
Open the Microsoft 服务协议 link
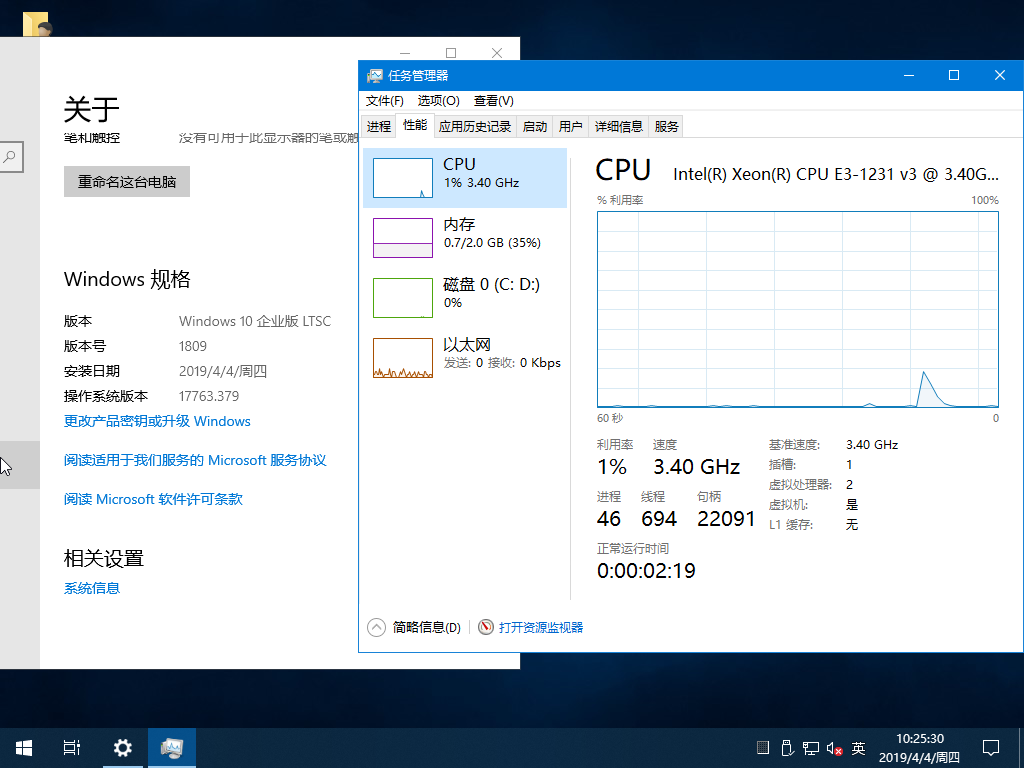click(x=195, y=460)
